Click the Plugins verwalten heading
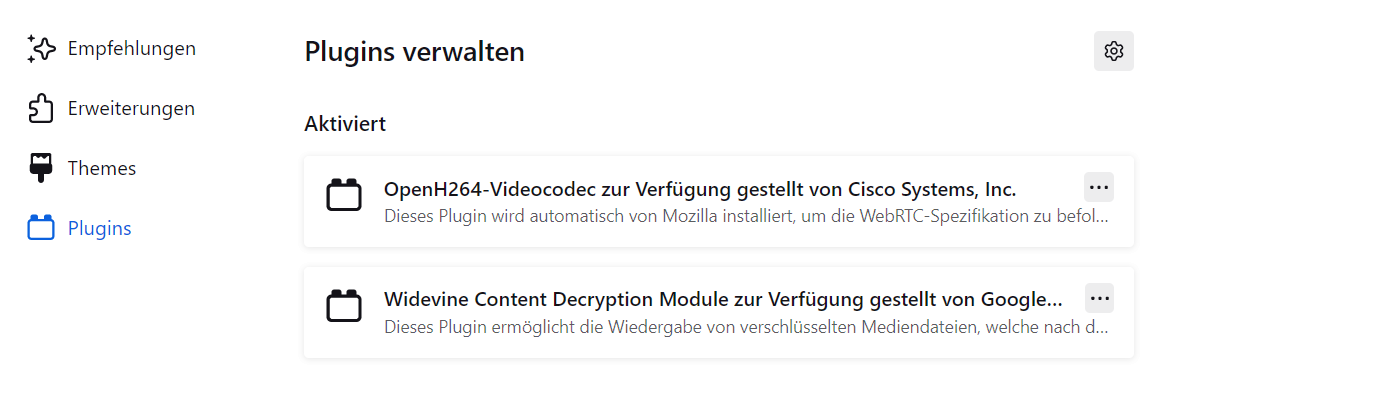 414,52
